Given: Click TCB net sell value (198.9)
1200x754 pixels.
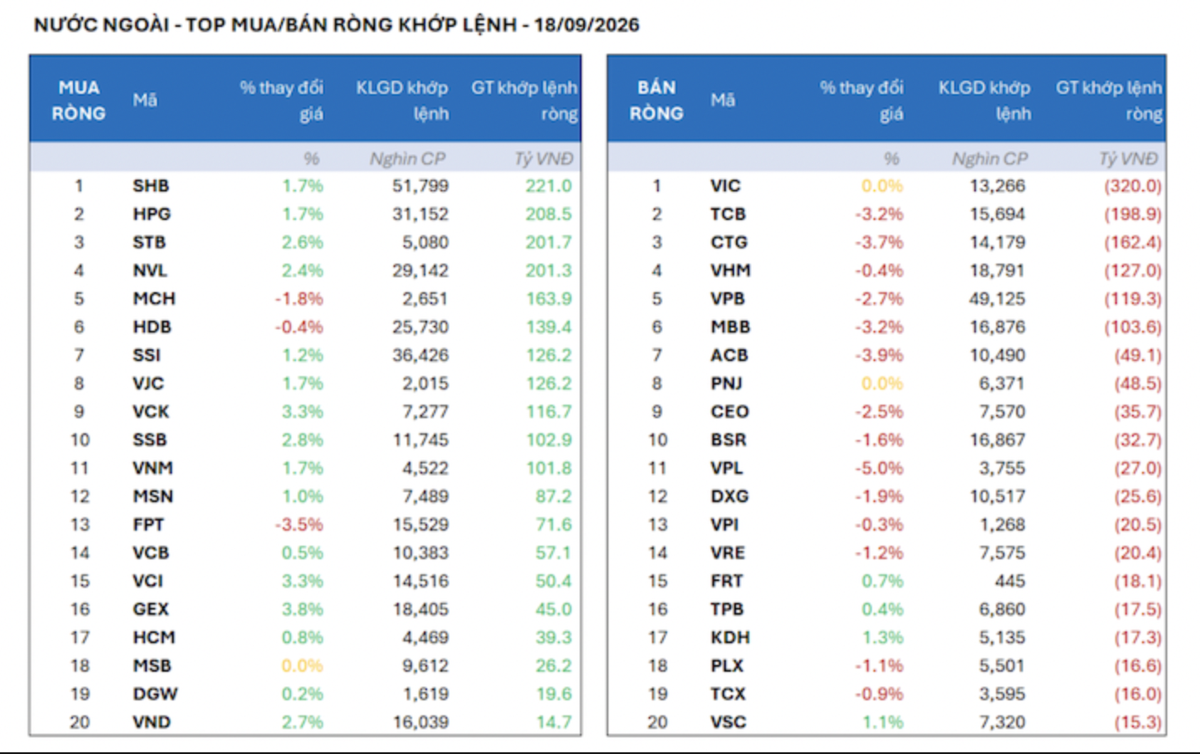Looking at the screenshot, I should [1132, 214].
